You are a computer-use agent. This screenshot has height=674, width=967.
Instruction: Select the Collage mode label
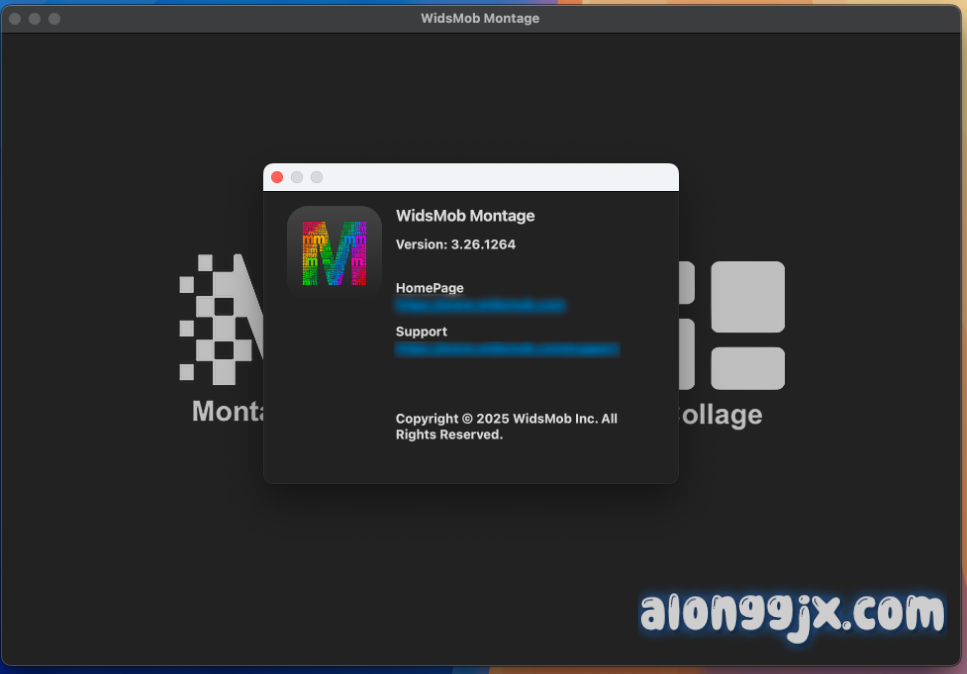(x=720, y=414)
